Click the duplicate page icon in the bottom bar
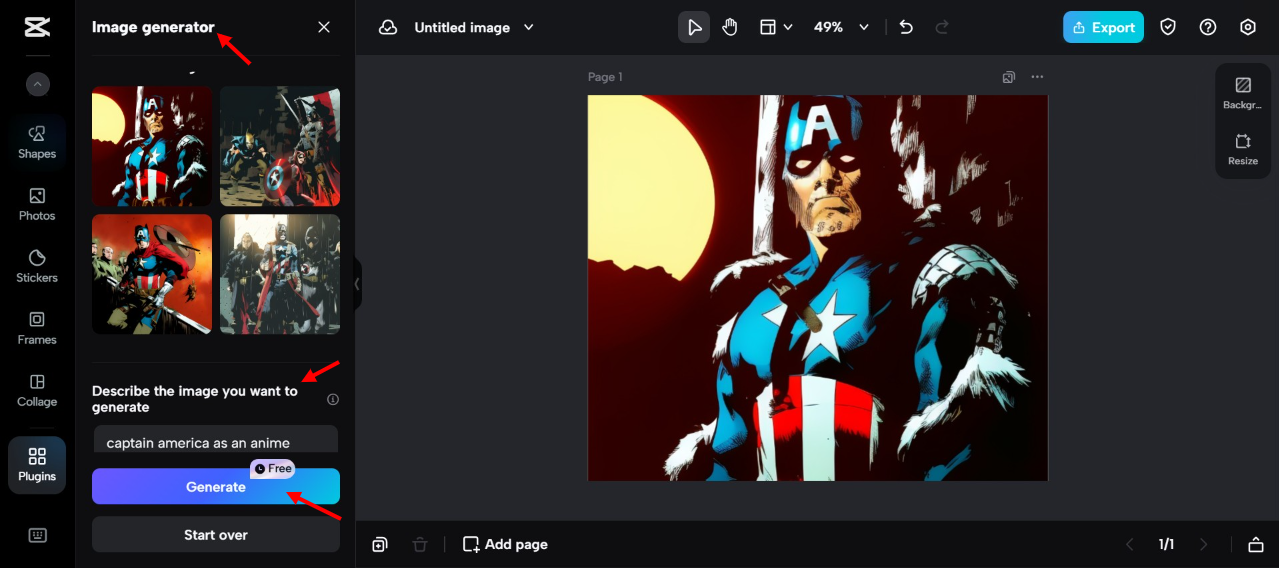The height and width of the screenshot is (568, 1279). tap(380, 544)
